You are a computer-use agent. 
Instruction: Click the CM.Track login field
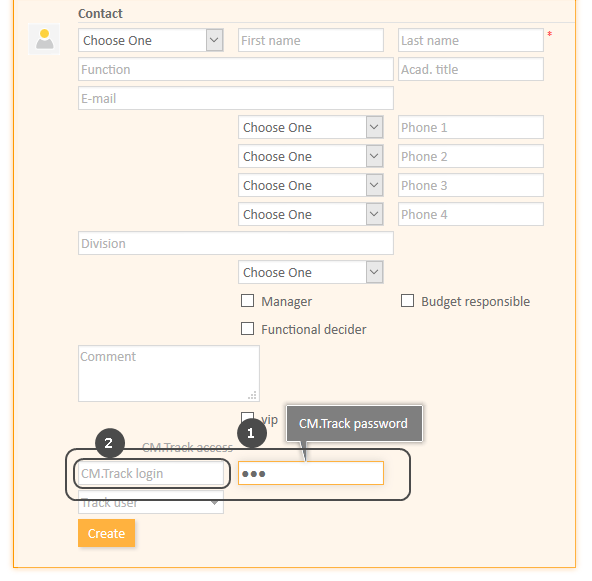click(151, 473)
